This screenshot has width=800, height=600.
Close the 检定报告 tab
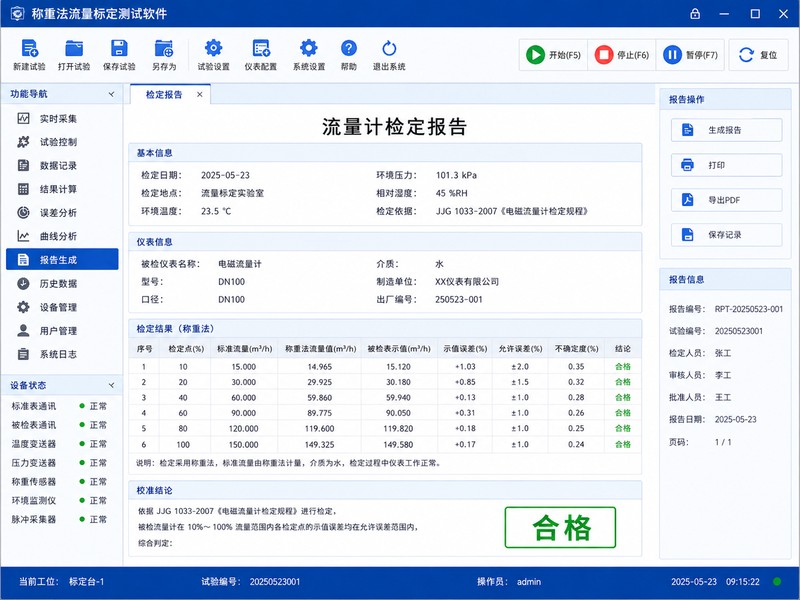199,94
